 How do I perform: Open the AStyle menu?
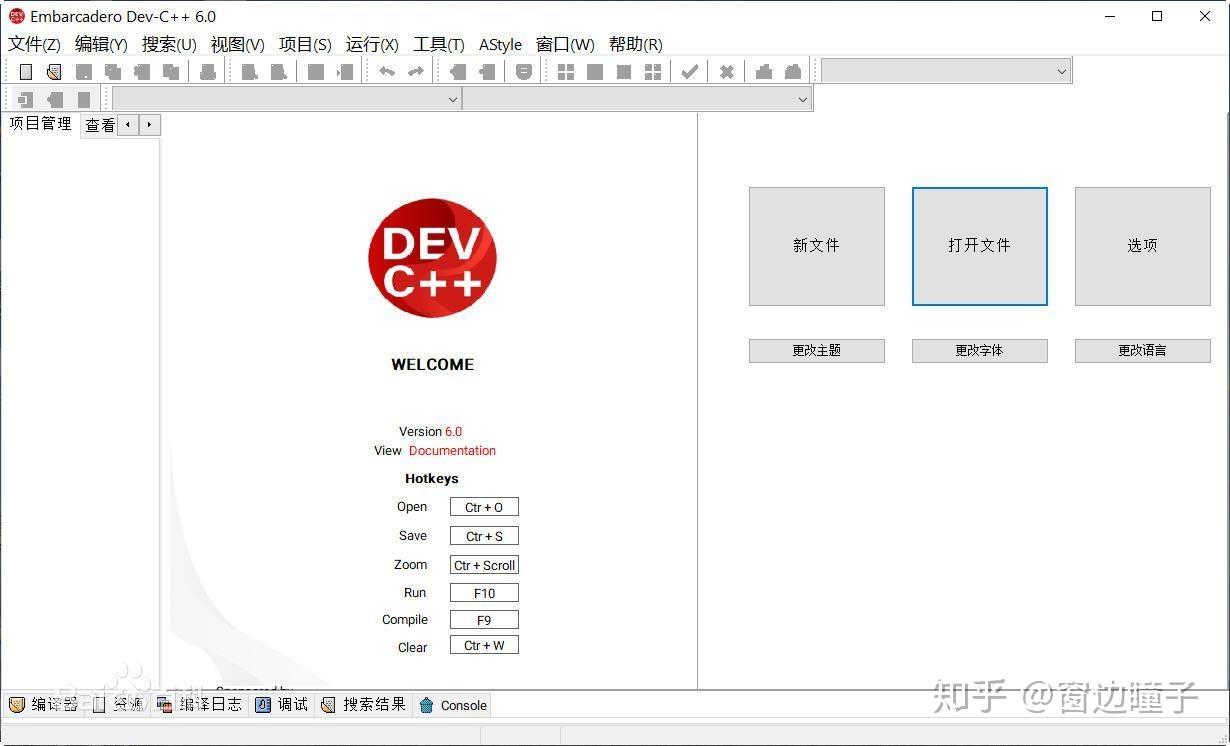[x=500, y=44]
